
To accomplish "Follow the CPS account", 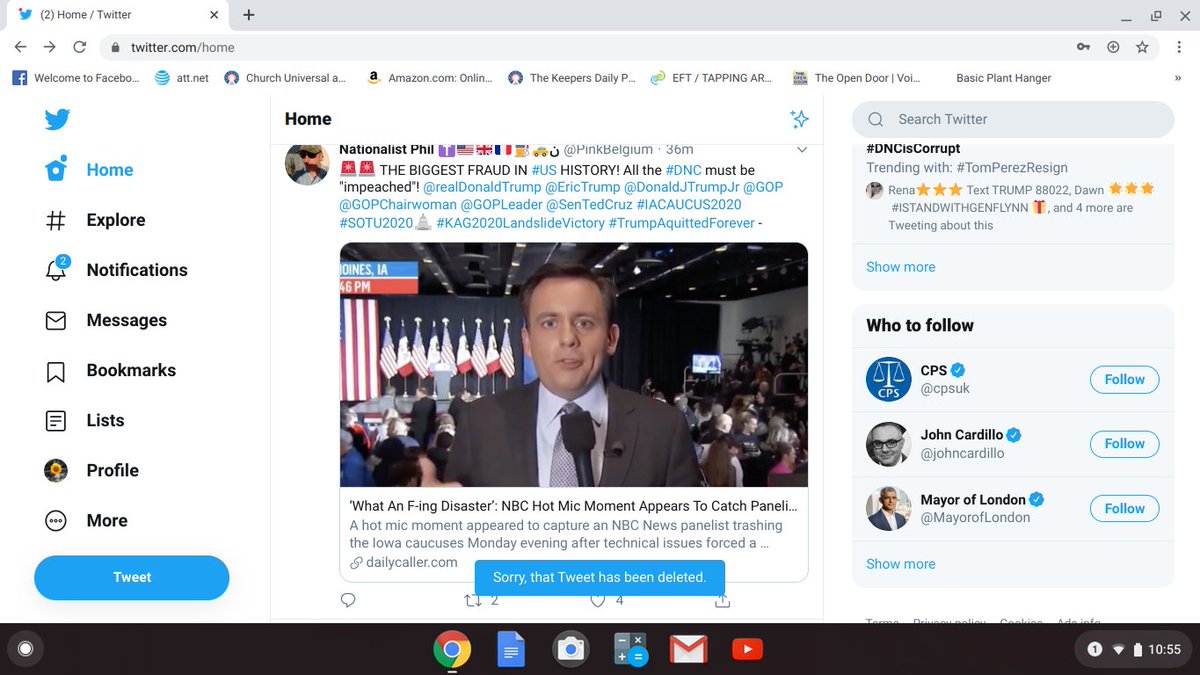I will coord(1124,379).
